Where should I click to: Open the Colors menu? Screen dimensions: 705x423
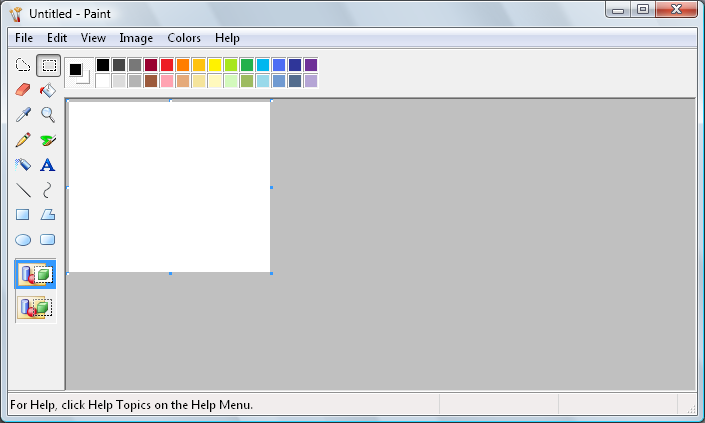tap(184, 38)
